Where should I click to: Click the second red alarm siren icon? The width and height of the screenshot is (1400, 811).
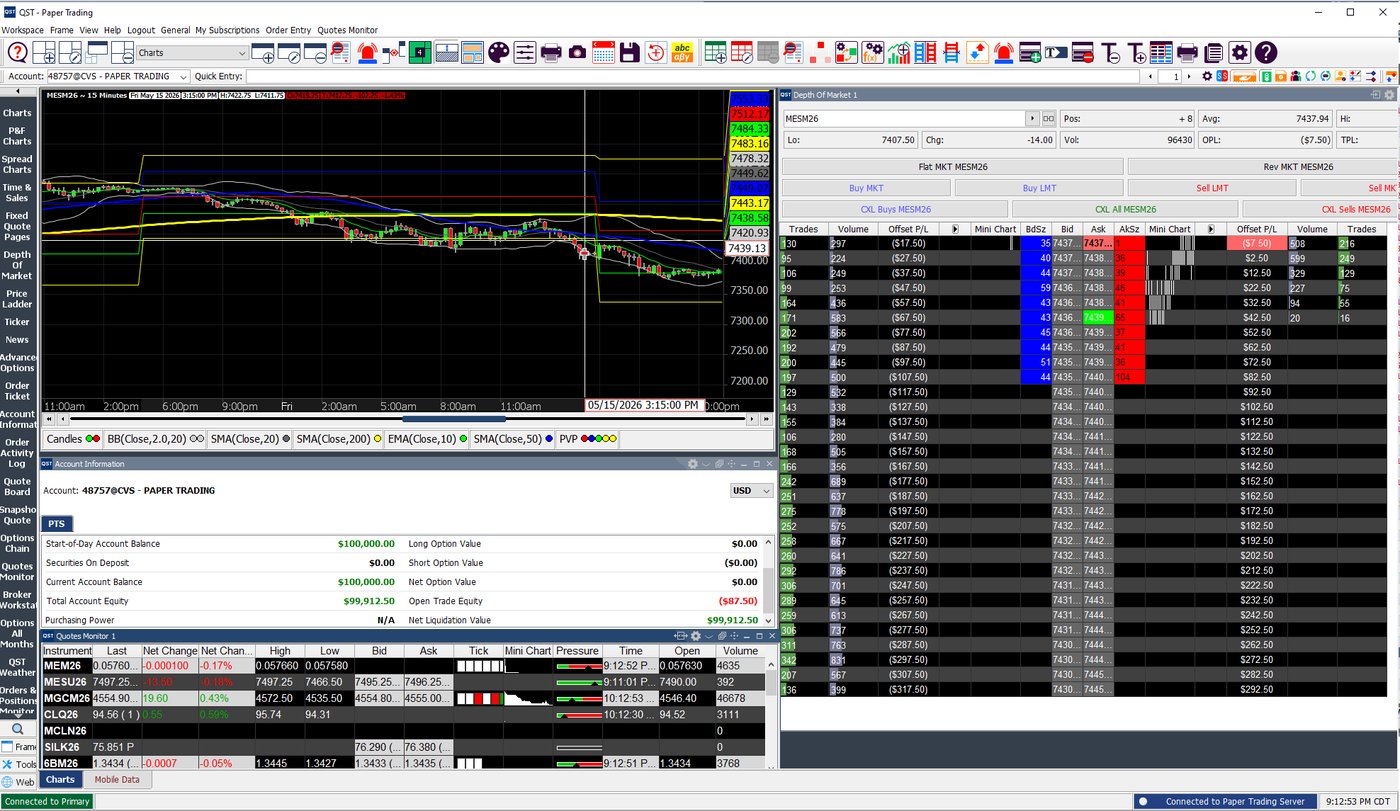pyautogui.click(x=1003, y=52)
